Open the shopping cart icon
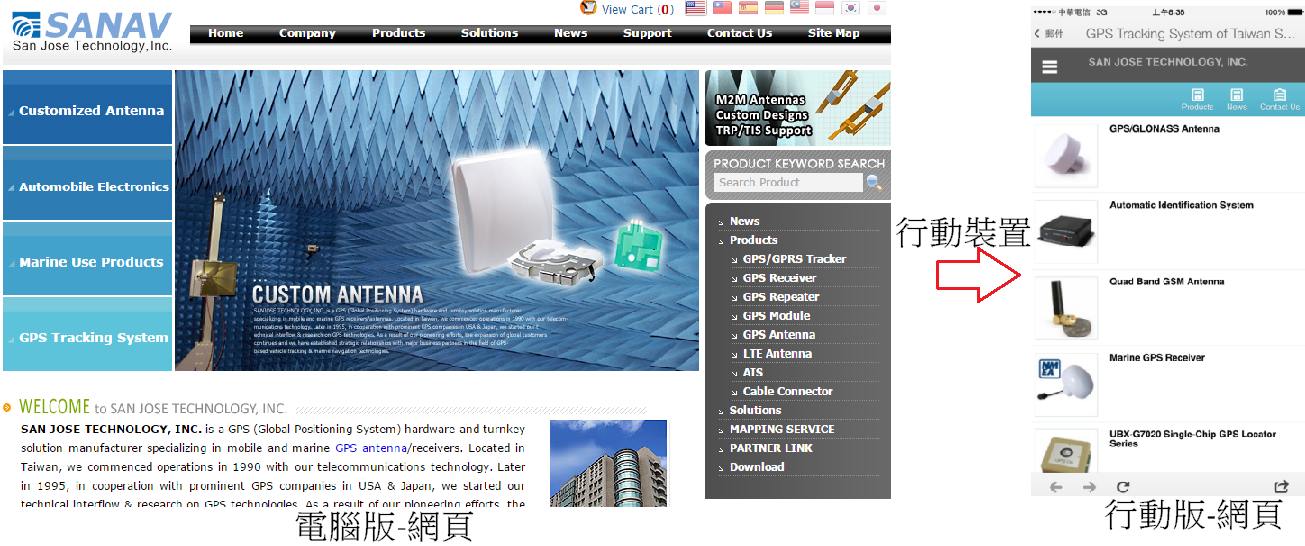Viewport: 1305px width, 546px height. [589, 9]
